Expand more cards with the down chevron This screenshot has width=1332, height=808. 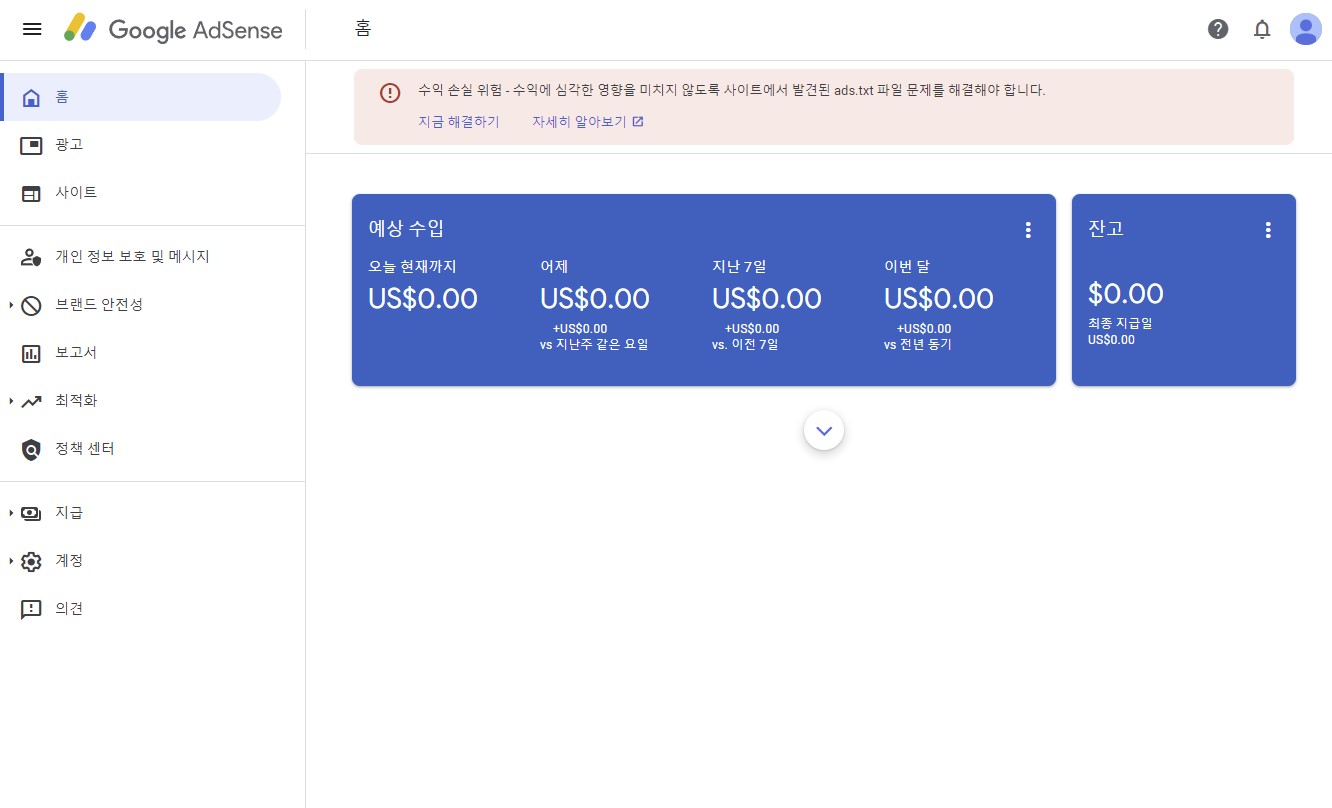(x=824, y=430)
